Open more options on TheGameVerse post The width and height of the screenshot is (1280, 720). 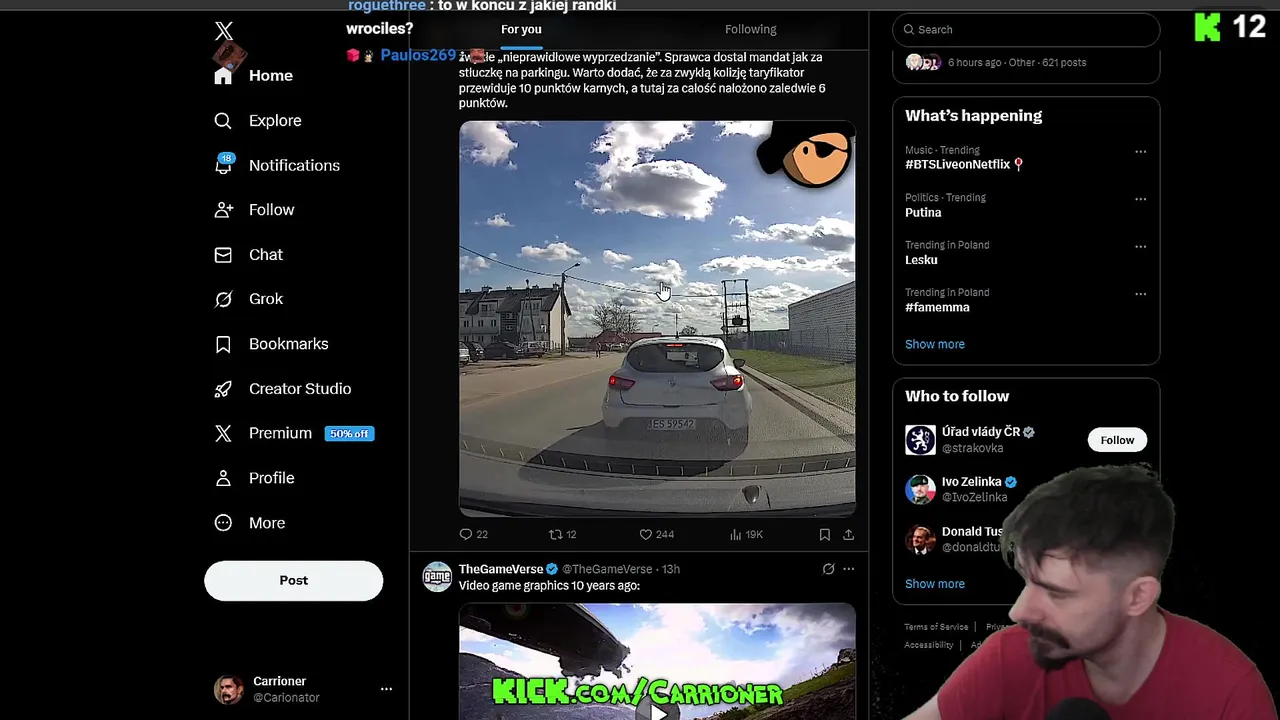click(x=848, y=569)
